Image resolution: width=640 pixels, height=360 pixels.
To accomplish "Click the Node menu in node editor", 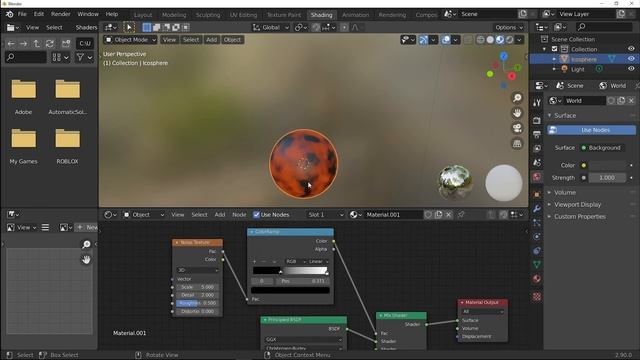I will tap(239, 215).
